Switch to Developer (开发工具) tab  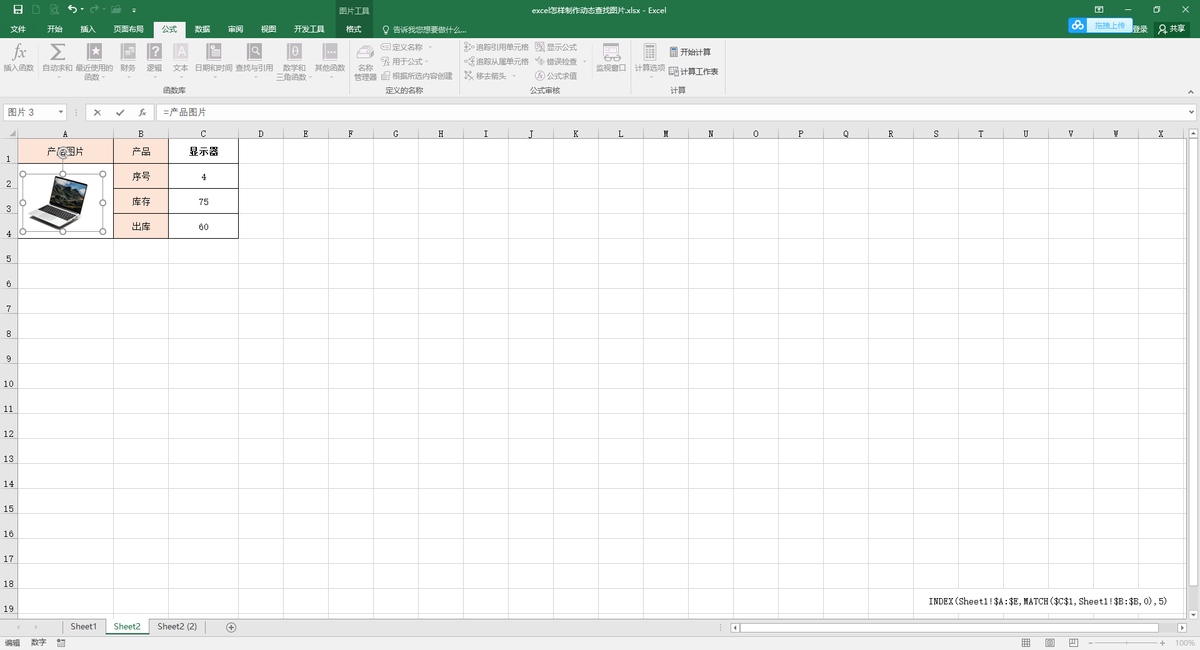[x=309, y=29]
